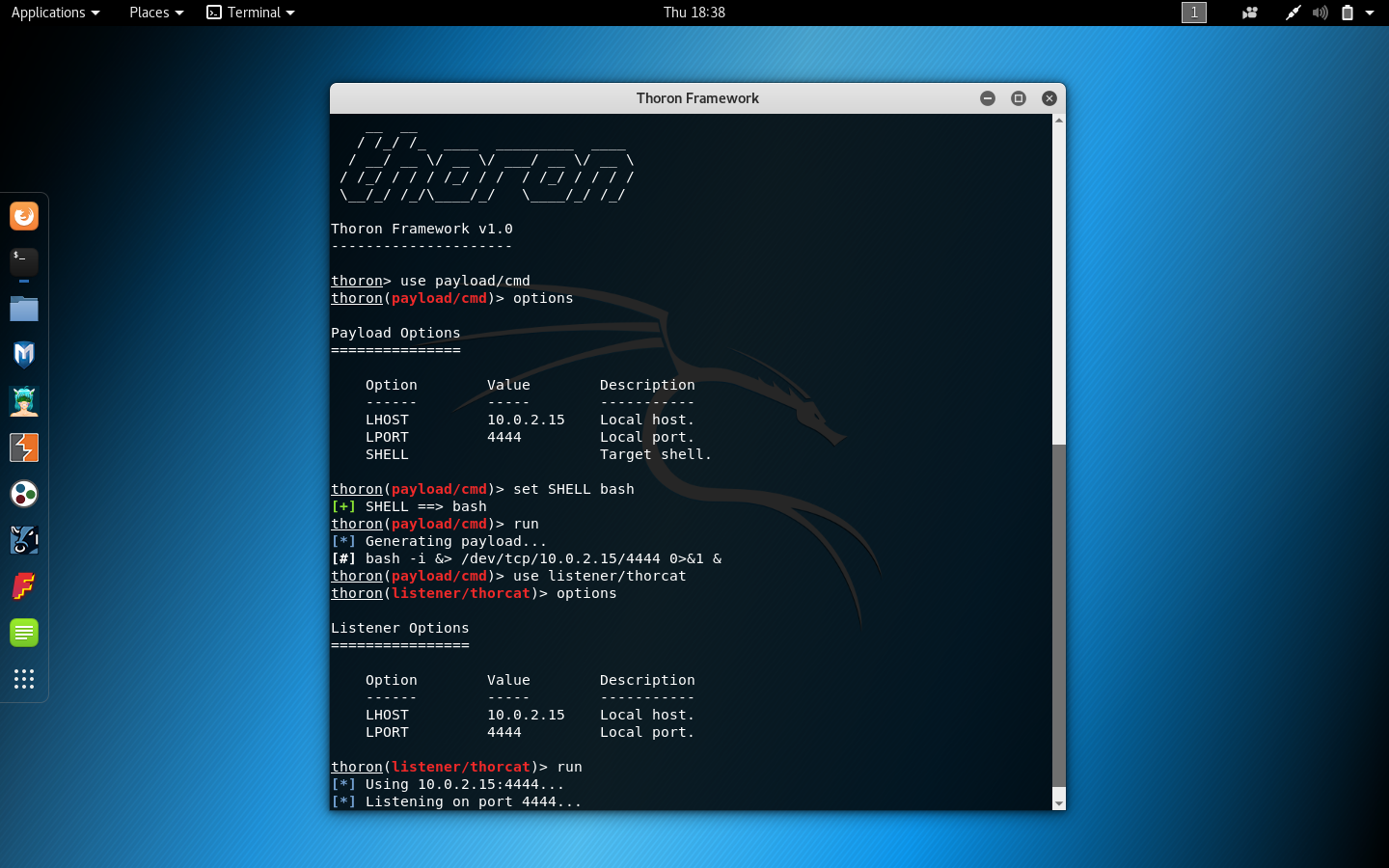
Task: Click the payload LPORT value 4444
Action: [x=504, y=437]
